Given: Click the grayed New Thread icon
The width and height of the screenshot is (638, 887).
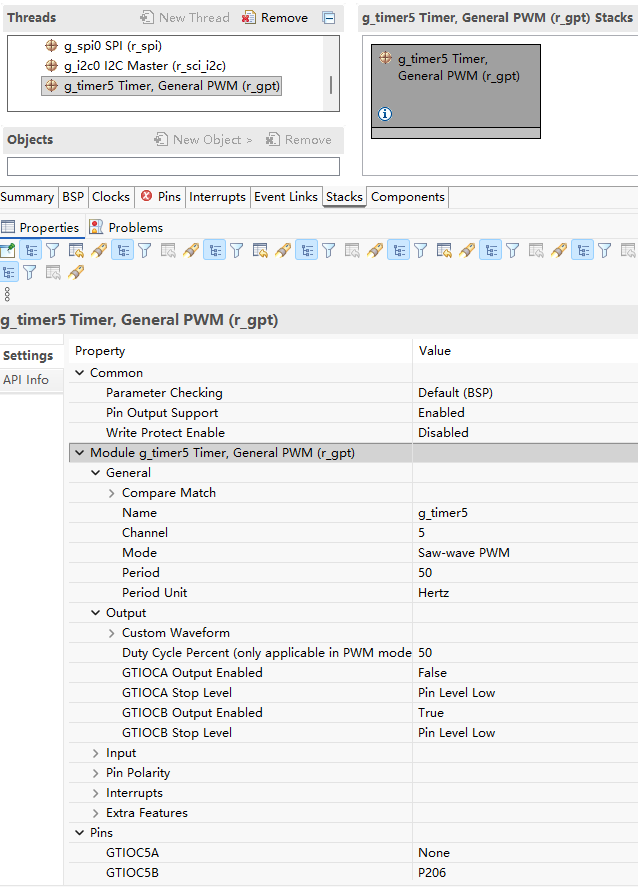Looking at the screenshot, I should coord(146,18).
